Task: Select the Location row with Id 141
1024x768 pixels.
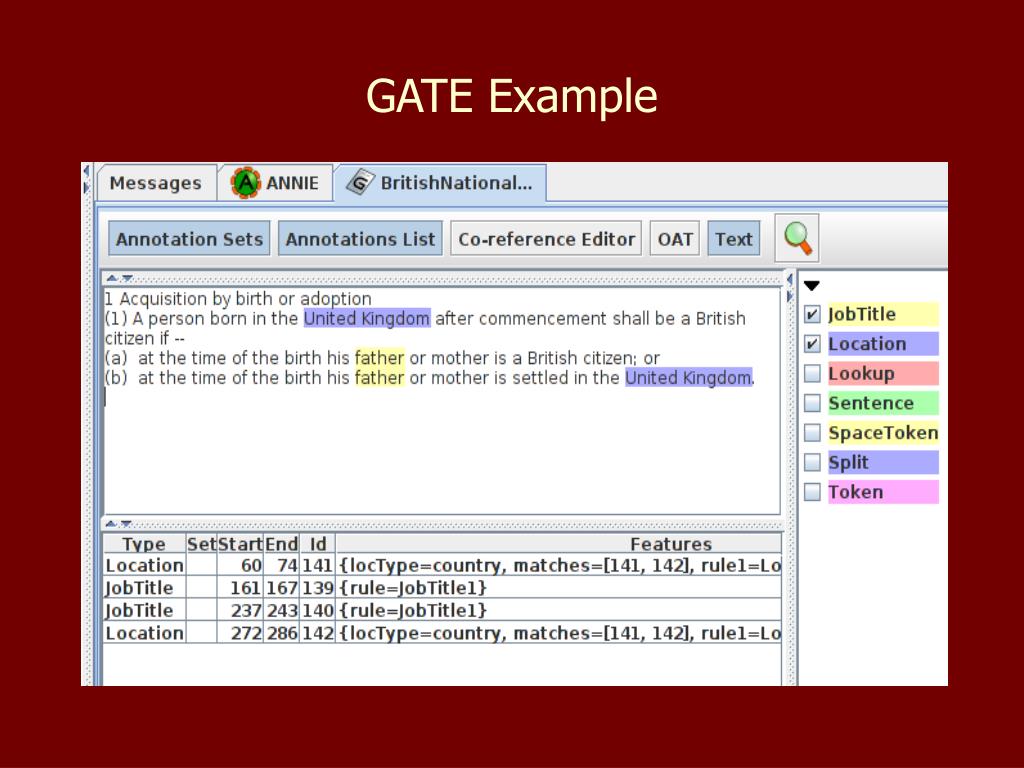Action: [x=442, y=566]
